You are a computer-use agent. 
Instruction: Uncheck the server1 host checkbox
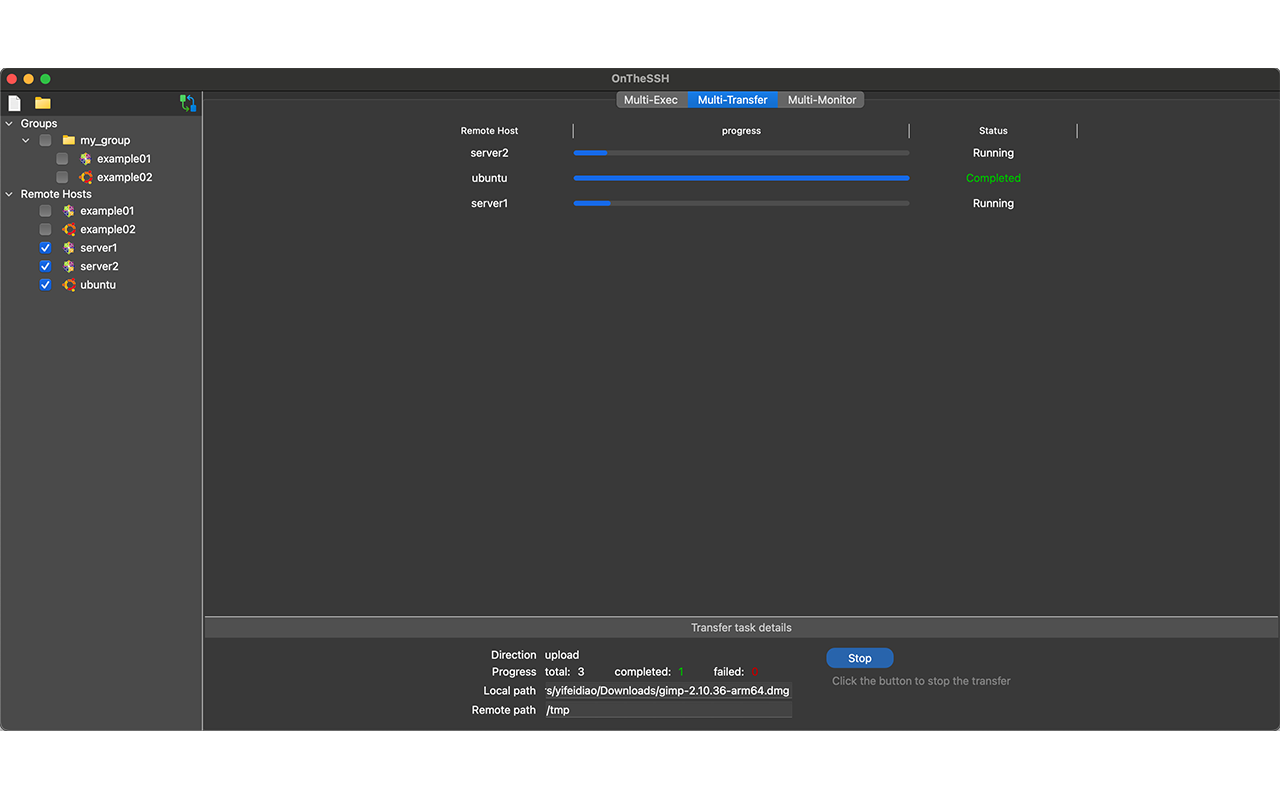45,247
